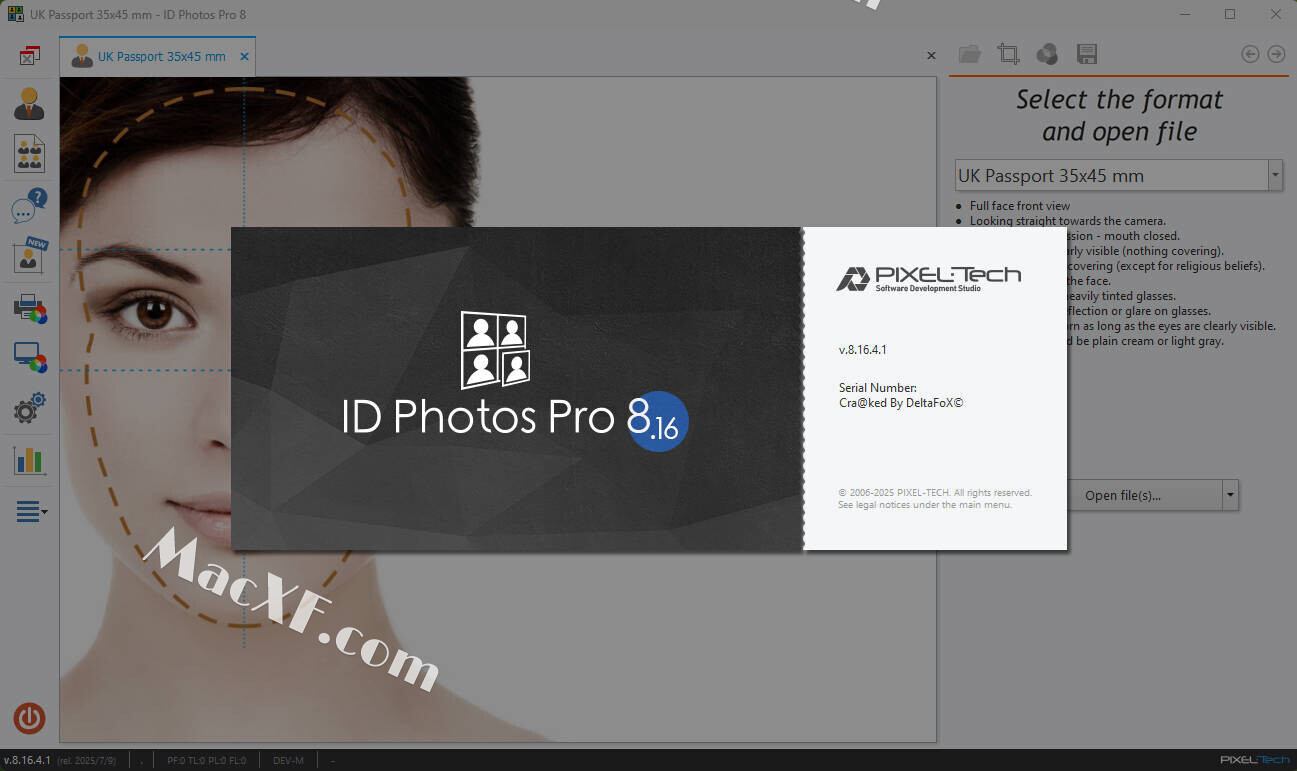Close the preview panel with the X
The width and height of the screenshot is (1297, 771).
(931, 56)
